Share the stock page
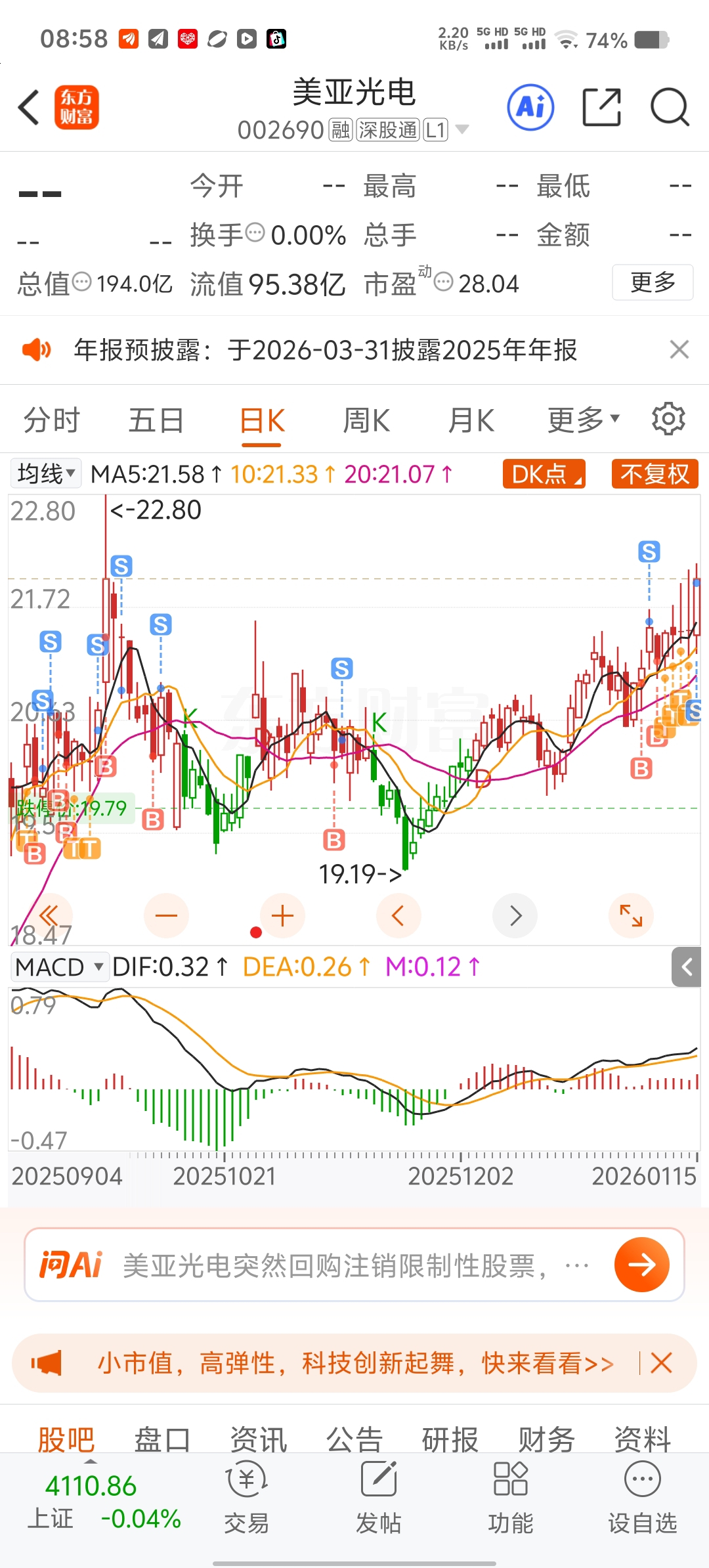This screenshot has width=709, height=1568. point(602,107)
